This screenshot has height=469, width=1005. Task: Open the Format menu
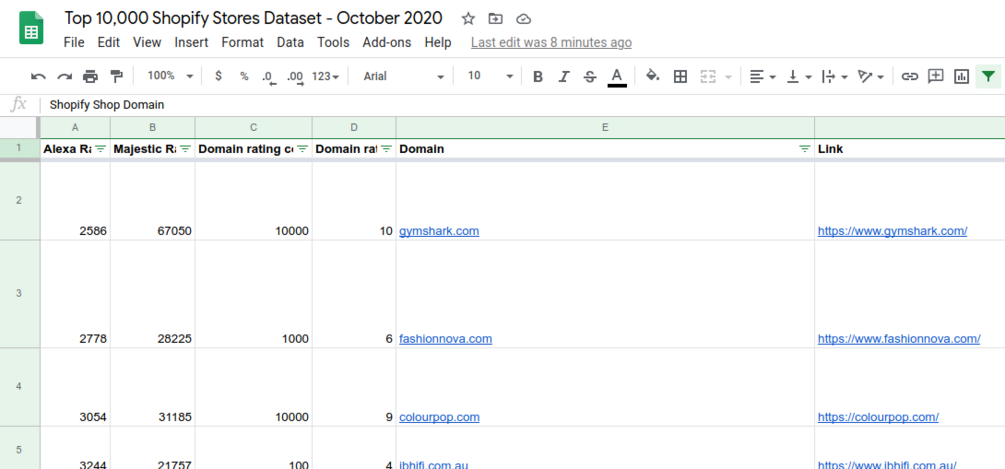(243, 42)
